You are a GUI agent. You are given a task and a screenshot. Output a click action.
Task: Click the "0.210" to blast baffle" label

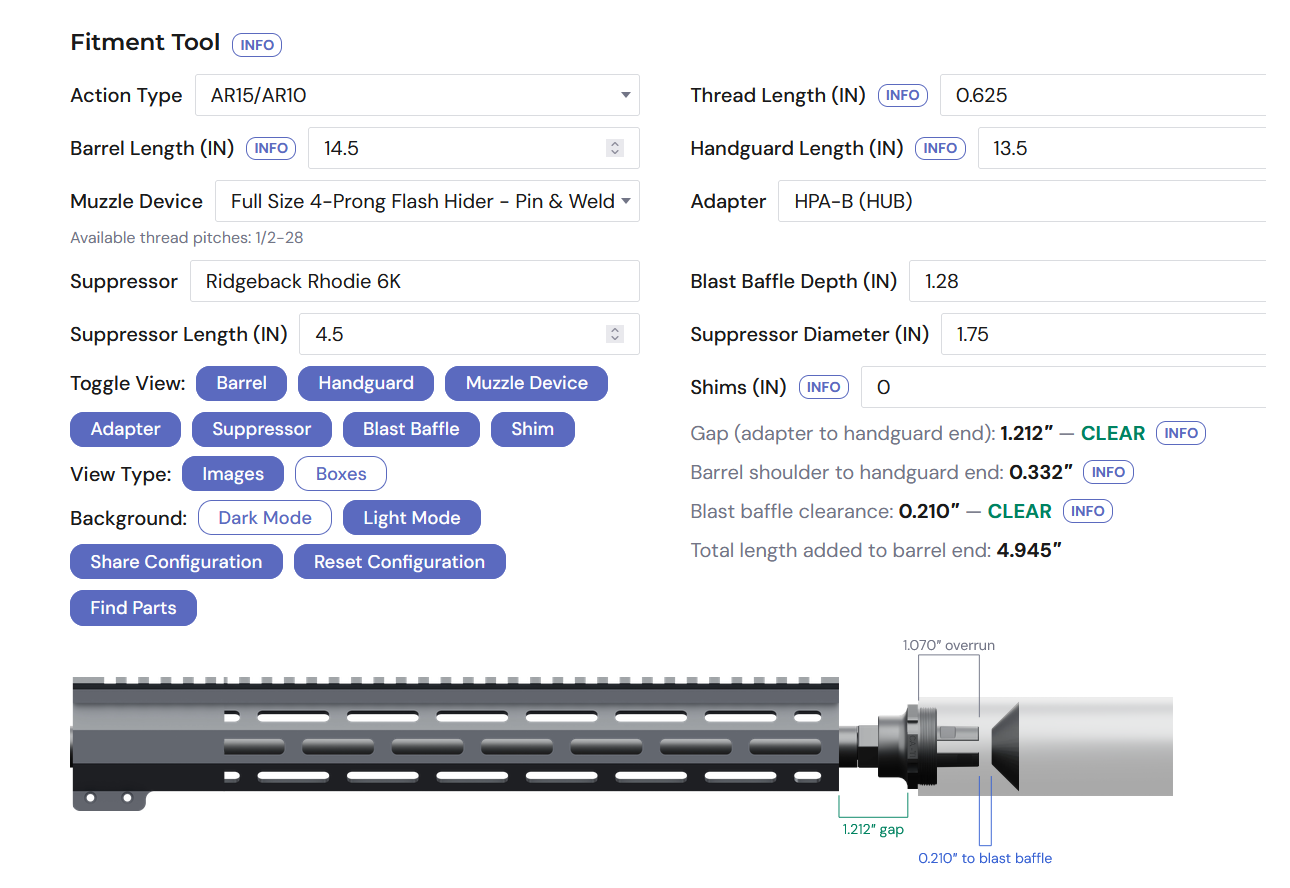(x=985, y=858)
